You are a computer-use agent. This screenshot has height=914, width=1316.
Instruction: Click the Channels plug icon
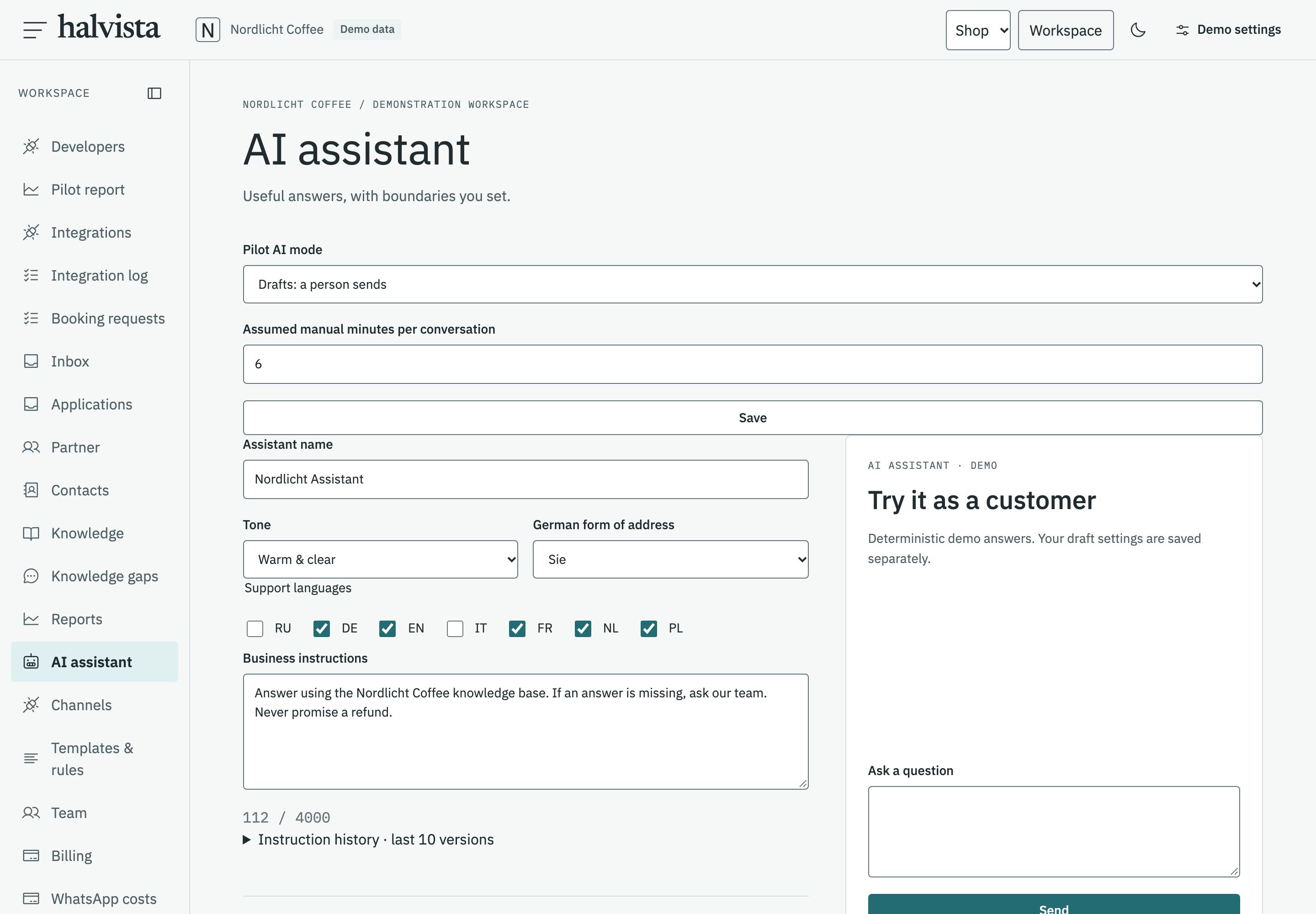coord(31,705)
